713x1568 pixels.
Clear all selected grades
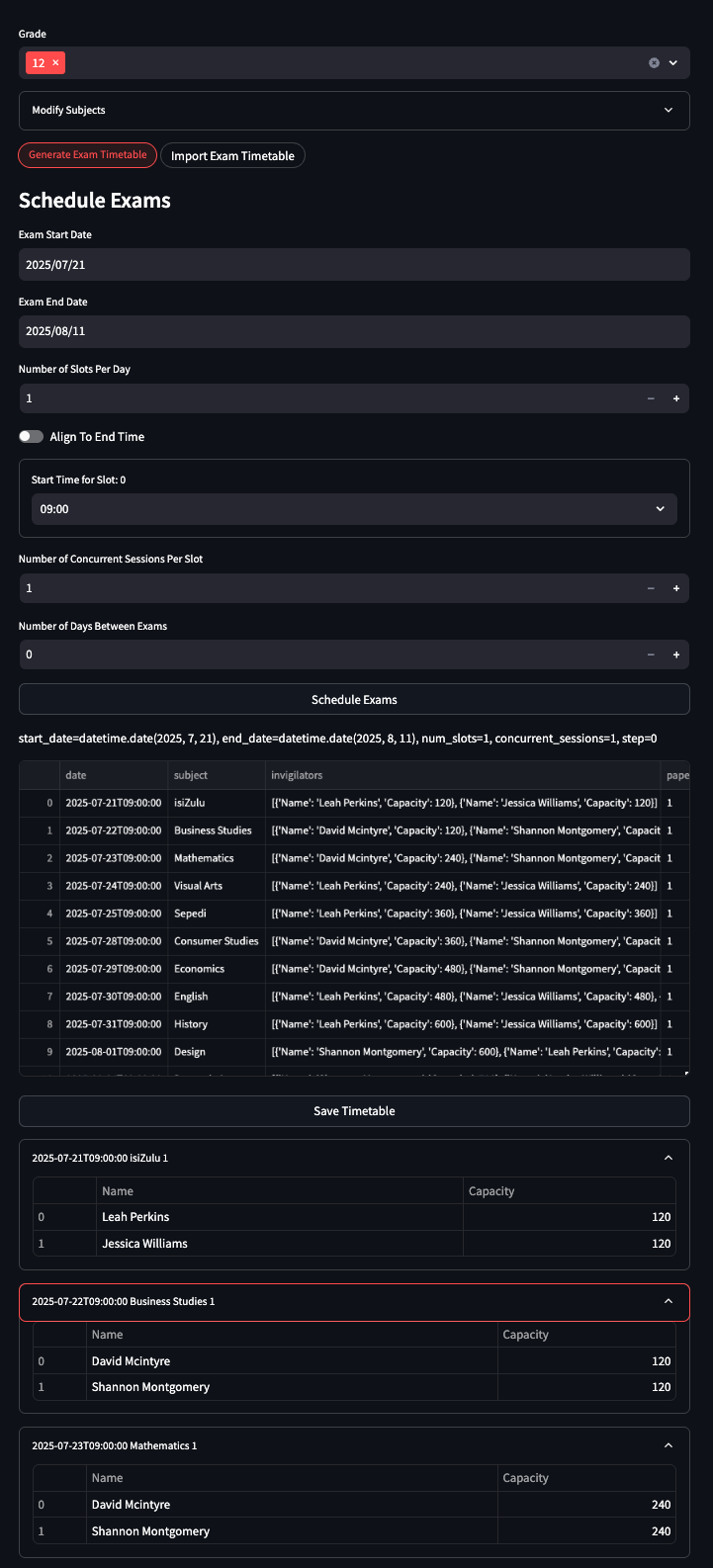(654, 62)
